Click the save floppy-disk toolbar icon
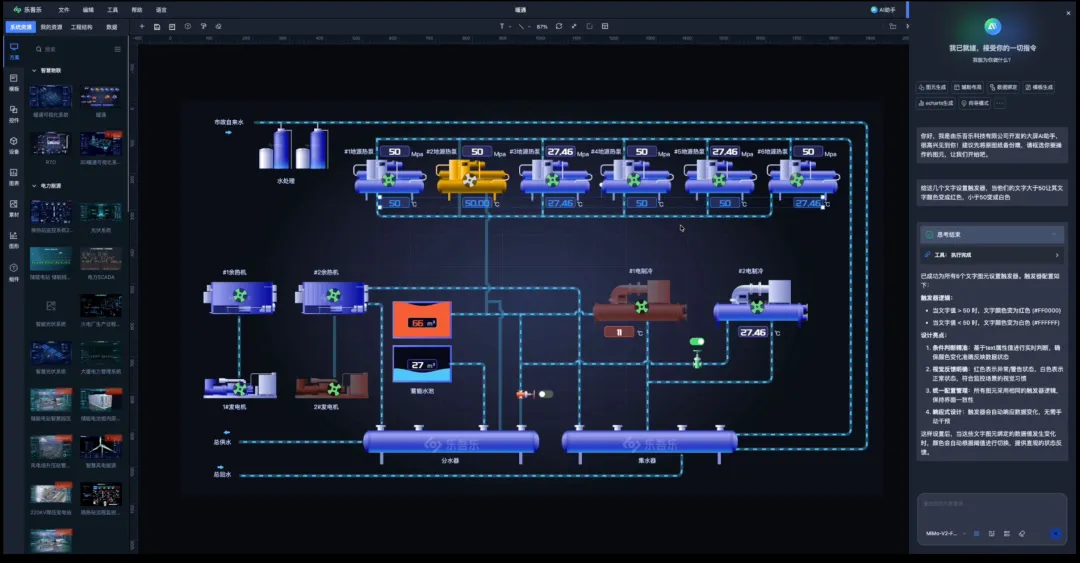Screen dimensions: 1080x563 pyautogui.click(x=157, y=26)
